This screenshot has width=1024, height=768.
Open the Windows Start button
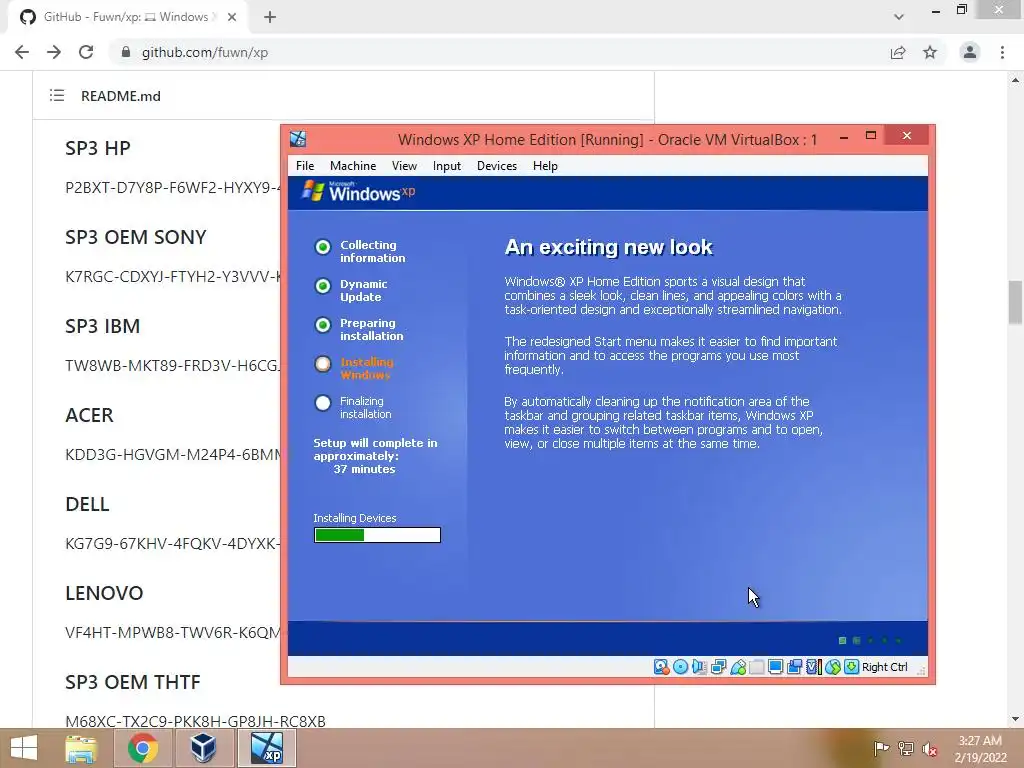click(x=24, y=748)
